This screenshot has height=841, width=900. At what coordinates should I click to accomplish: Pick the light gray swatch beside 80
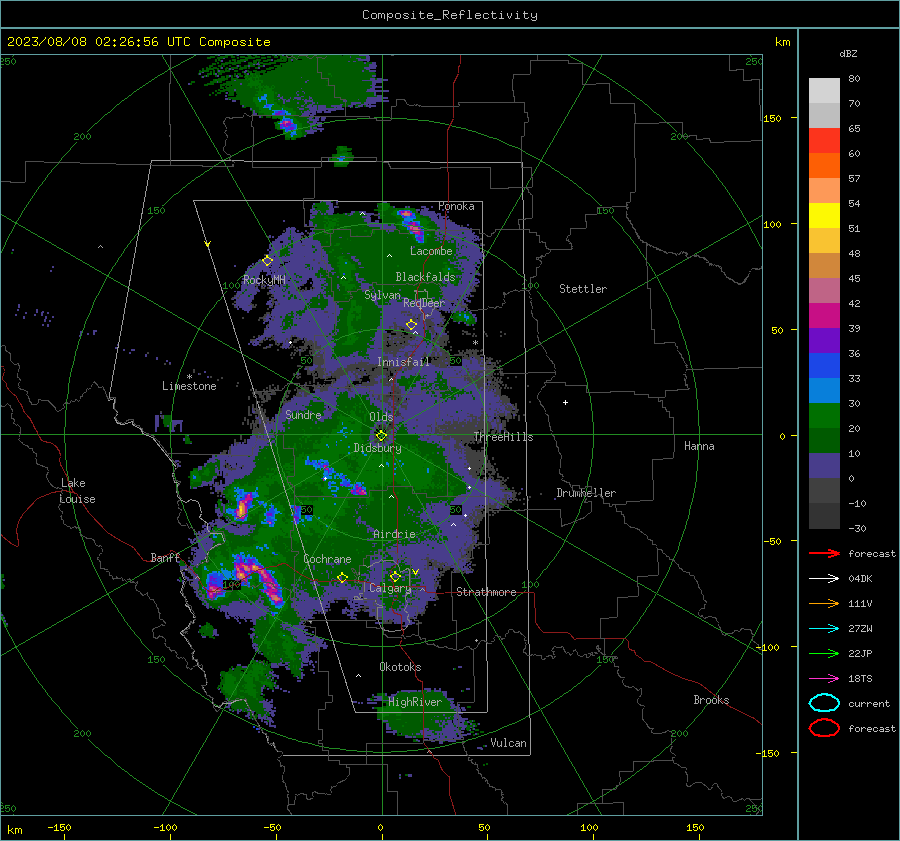pos(824,90)
